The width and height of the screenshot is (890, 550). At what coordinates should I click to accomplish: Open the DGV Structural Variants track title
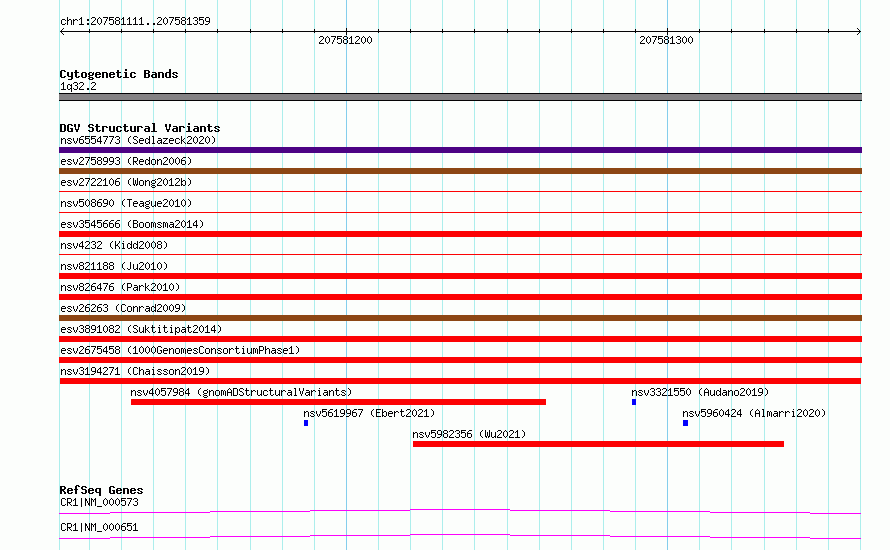(x=140, y=128)
